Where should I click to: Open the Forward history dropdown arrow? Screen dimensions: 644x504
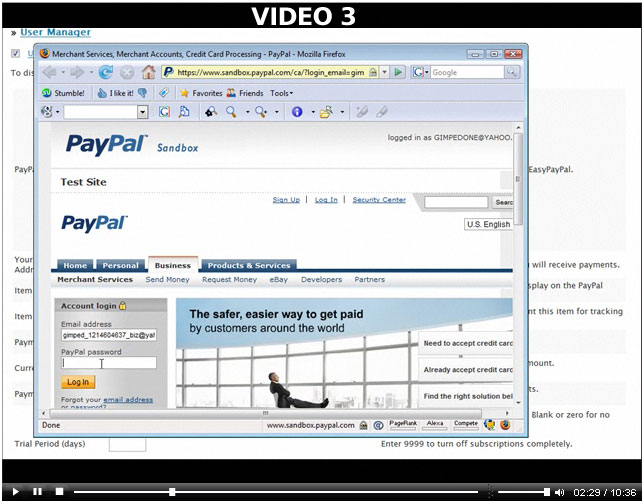(91, 72)
